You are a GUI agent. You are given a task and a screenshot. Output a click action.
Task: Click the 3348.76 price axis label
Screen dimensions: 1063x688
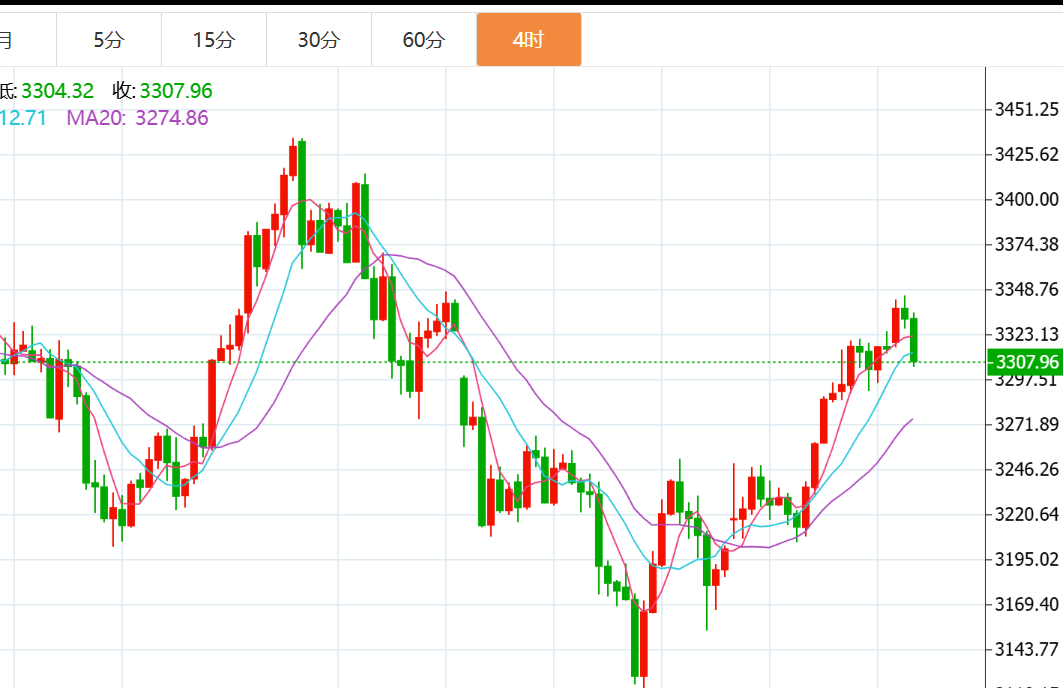pyautogui.click(x=1026, y=289)
